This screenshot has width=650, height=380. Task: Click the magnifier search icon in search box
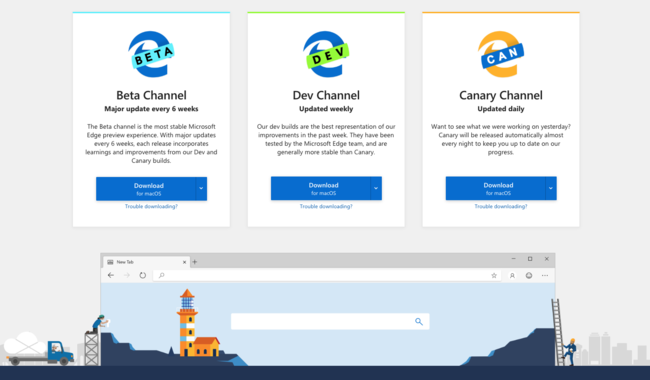(419, 321)
